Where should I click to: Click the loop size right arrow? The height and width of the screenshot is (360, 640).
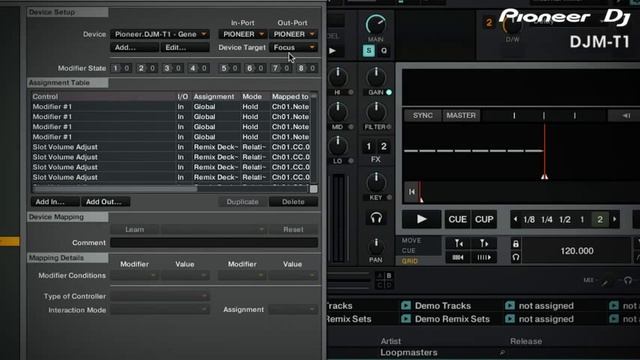coord(614,219)
